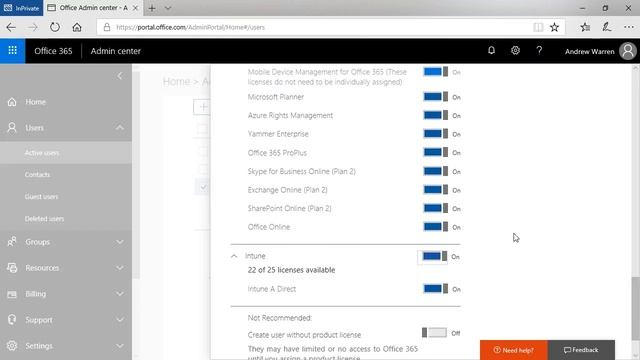The image size is (640, 360).
Task: Click the Admin center header link
Action: [x=116, y=51]
